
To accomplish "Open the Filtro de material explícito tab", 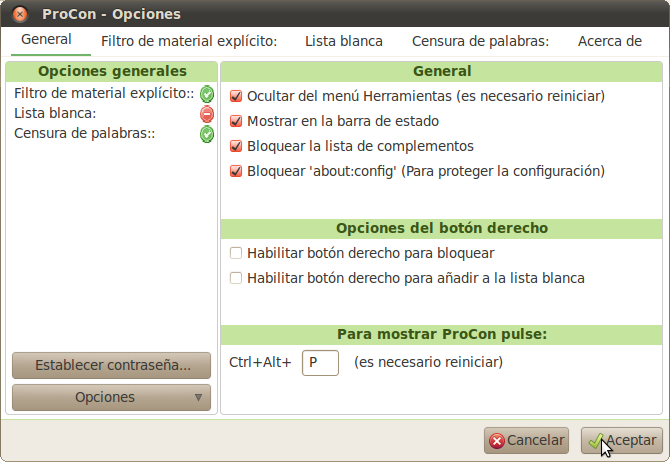I will (189, 41).
